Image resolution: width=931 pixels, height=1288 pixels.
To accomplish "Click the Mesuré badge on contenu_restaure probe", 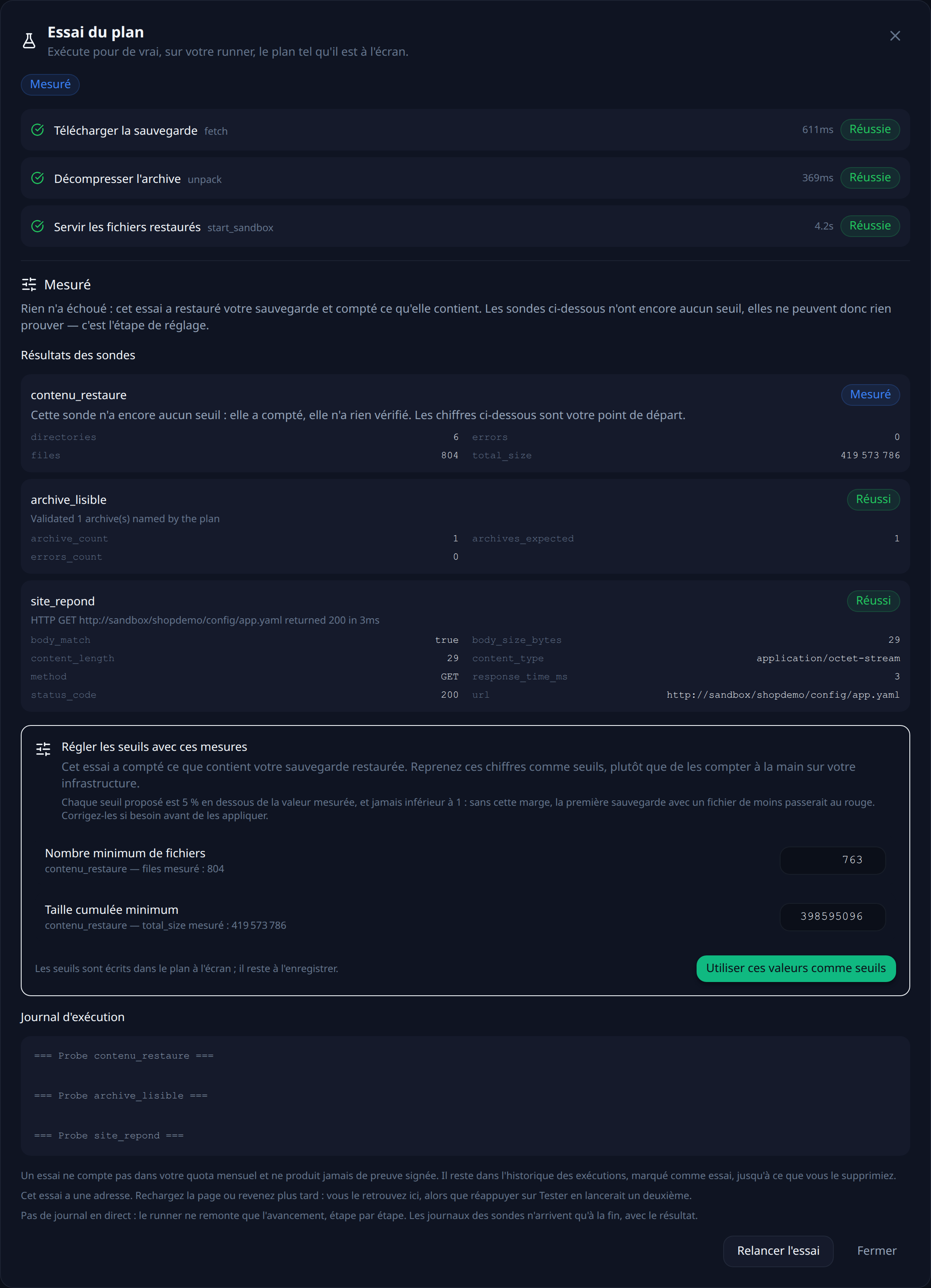I will 870,395.
